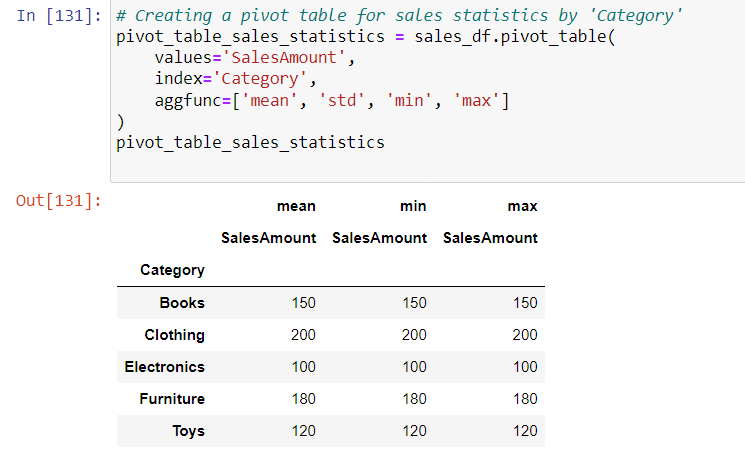Select the Furniture row label
The width and height of the screenshot is (745, 451).
(x=172, y=399)
